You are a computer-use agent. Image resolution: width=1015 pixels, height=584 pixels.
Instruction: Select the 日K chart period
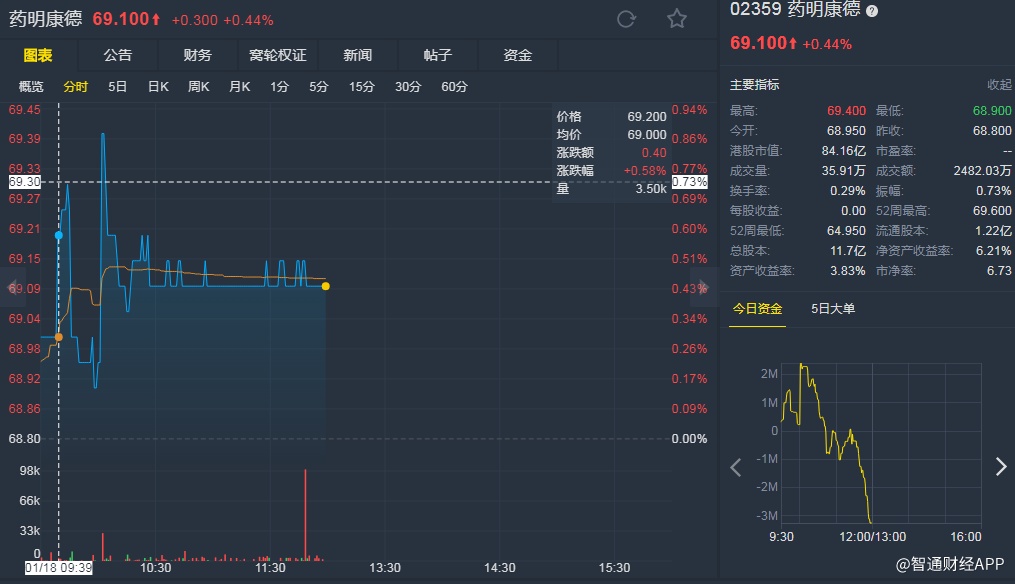(158, 87)
